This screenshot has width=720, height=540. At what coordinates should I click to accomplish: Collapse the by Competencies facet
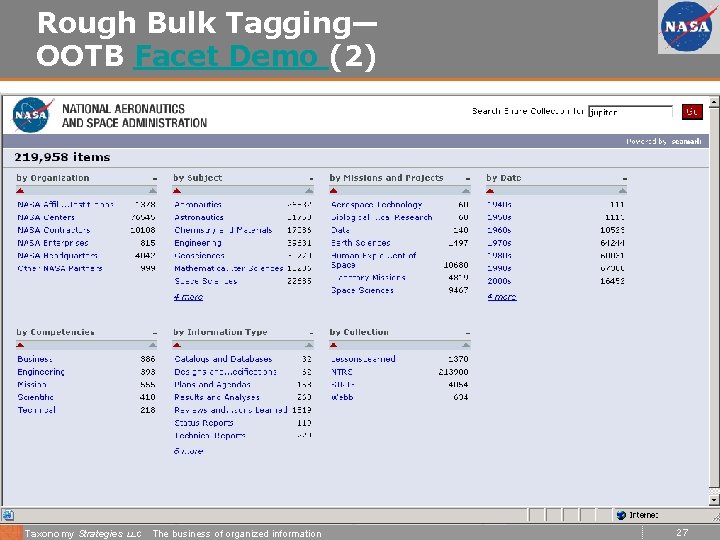pos(155,333)
